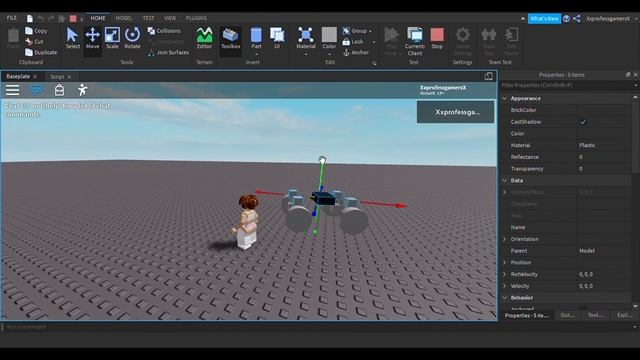640x360 pixels.
Task: Anchor the selected parts
Action: pos(356,52)
